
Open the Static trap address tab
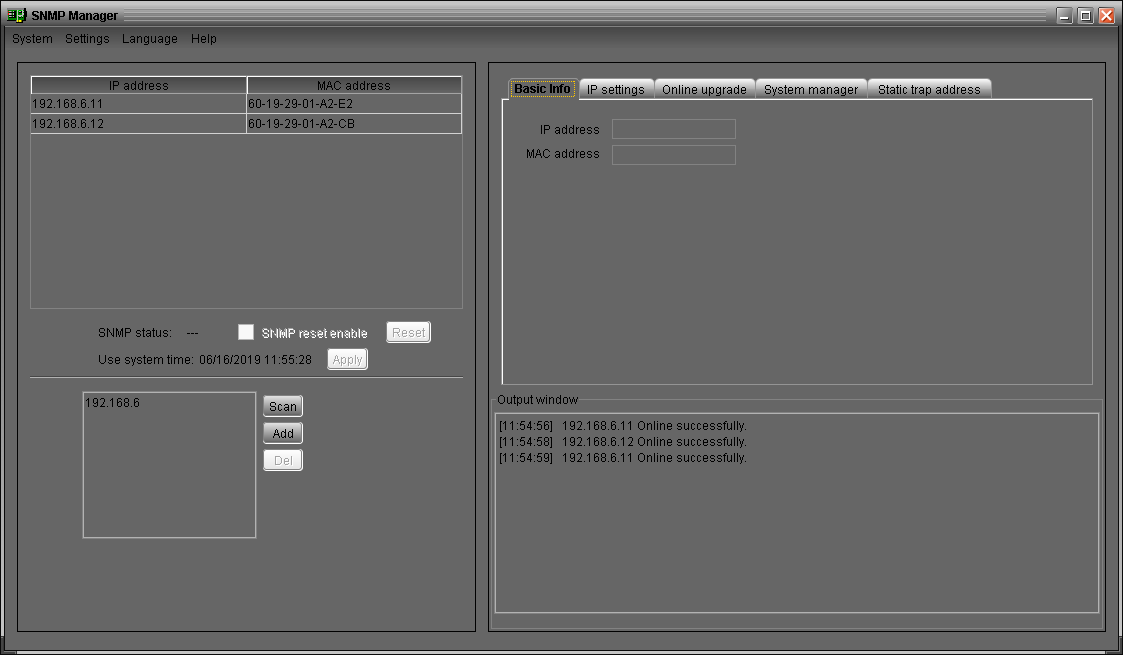click(x=929, y=89)
